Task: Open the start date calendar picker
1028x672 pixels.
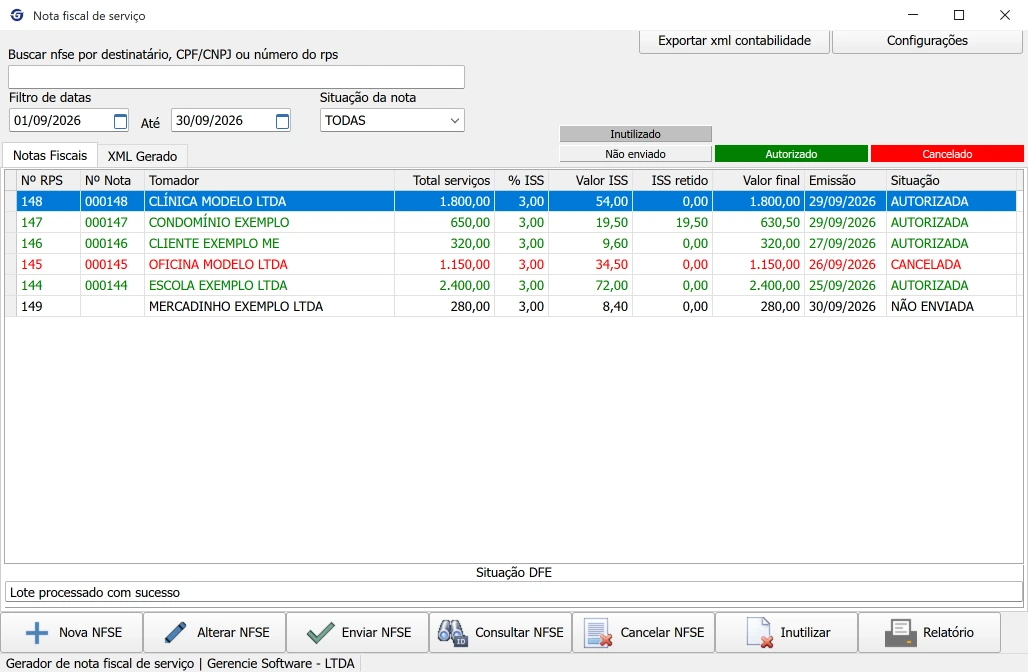Action: 120,121
